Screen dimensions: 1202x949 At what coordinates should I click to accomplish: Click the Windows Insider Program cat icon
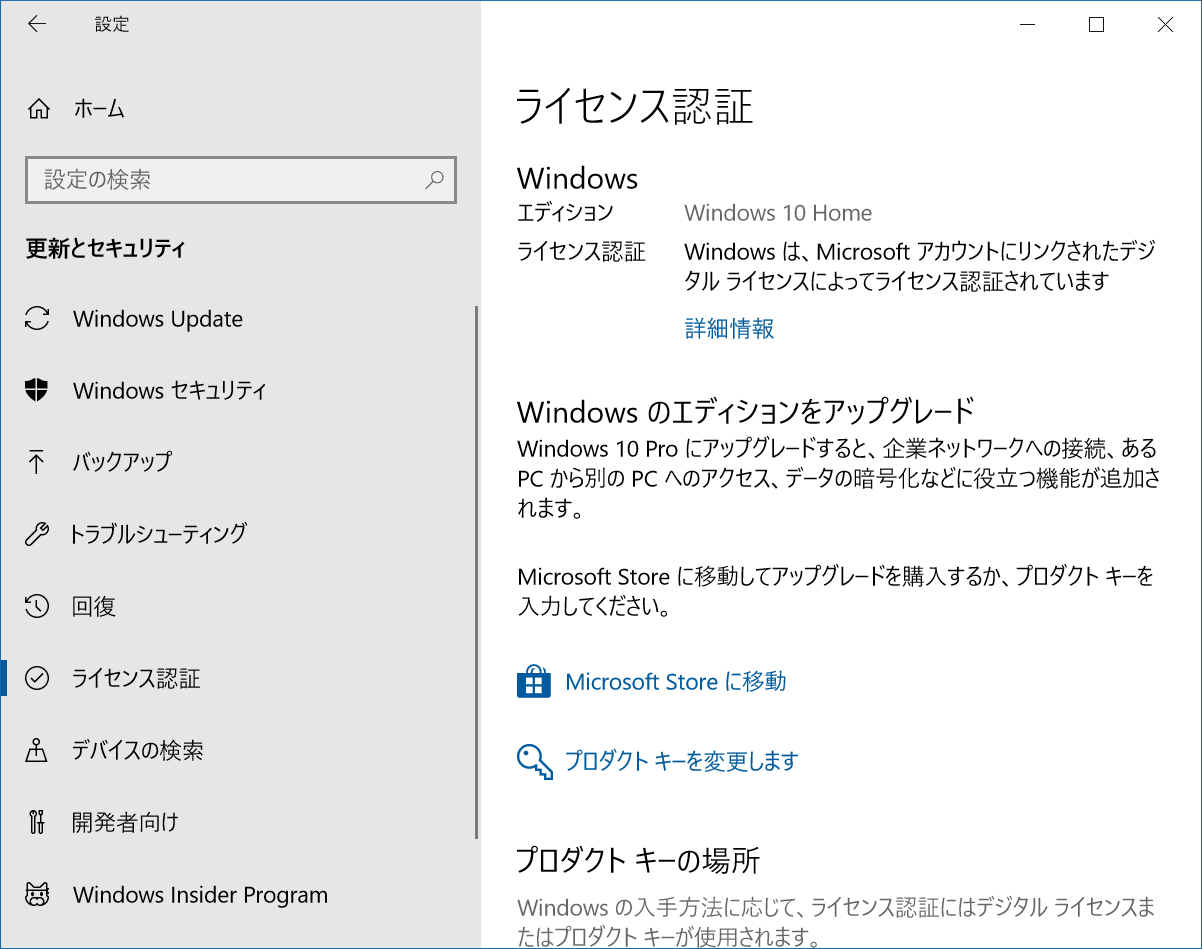pos(37,894)
